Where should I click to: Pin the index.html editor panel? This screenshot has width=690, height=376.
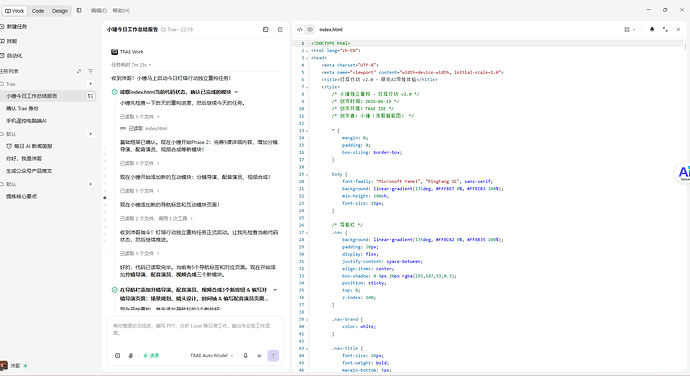(652, 29)
